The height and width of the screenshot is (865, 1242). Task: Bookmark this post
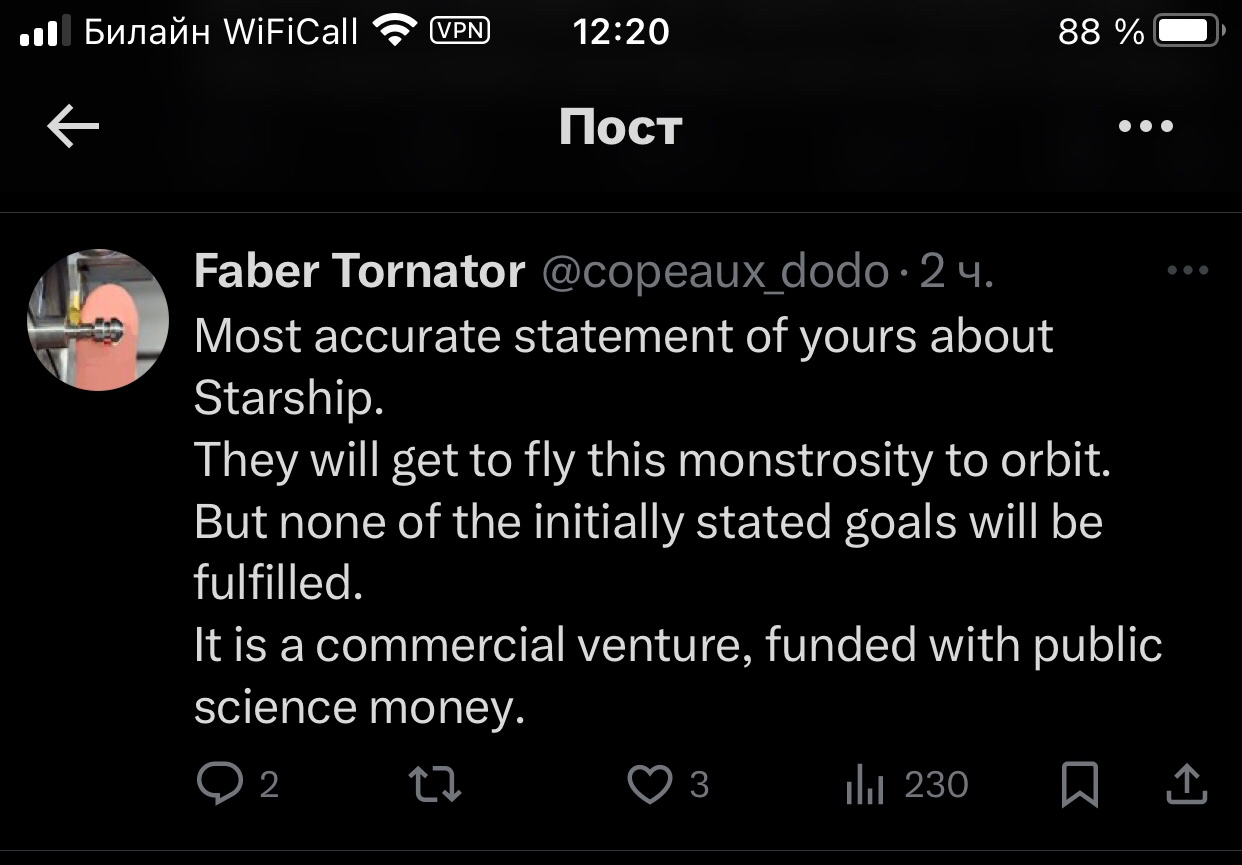click(x=1079, y=784)
